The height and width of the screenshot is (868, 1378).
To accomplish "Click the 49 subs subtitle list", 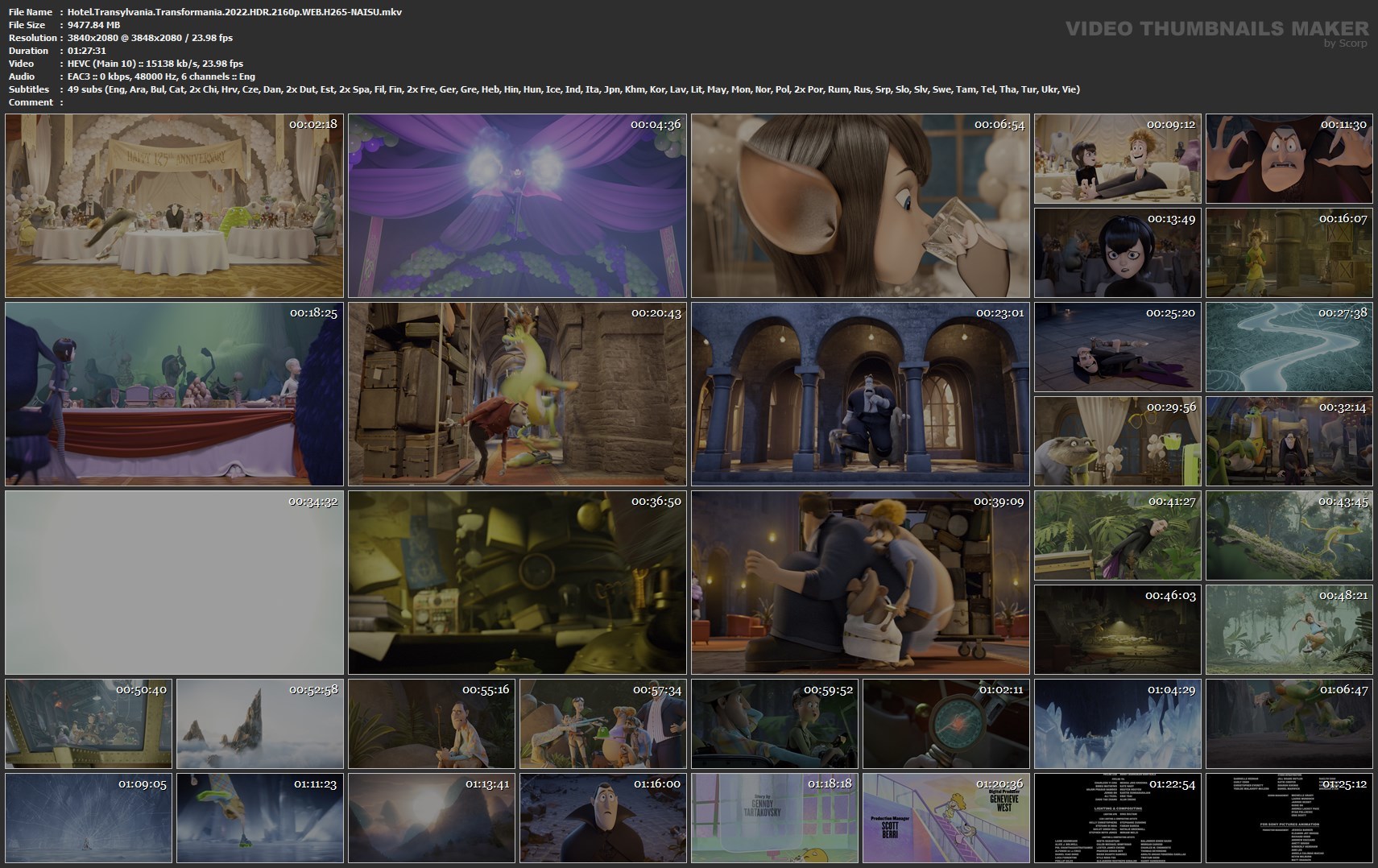I will tap(573, 89).
